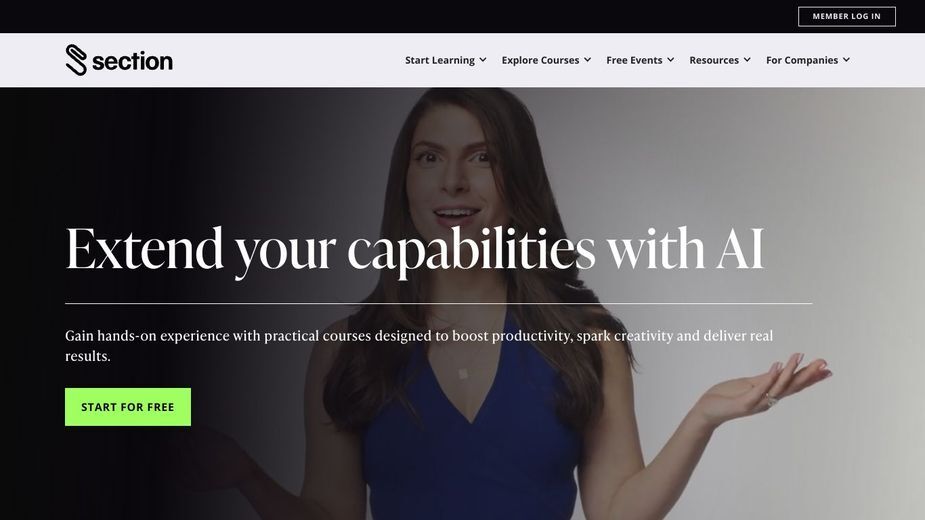Click the arrow icon next to Free Events
The width and height of the screenshot is (925, 520).
670,60
